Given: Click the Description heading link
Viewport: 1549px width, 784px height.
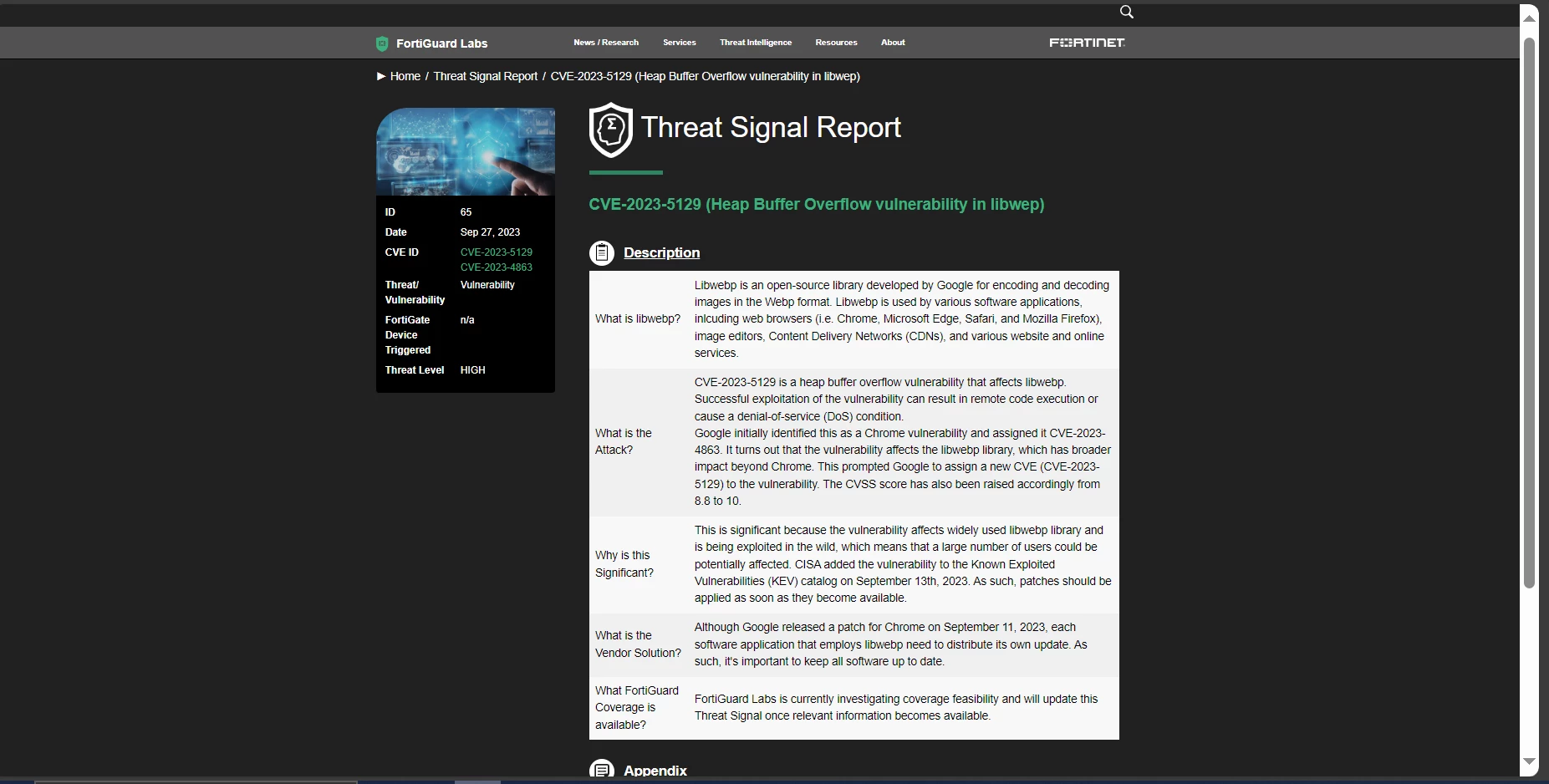Looking at the screenshot, I should coord(662,252).
